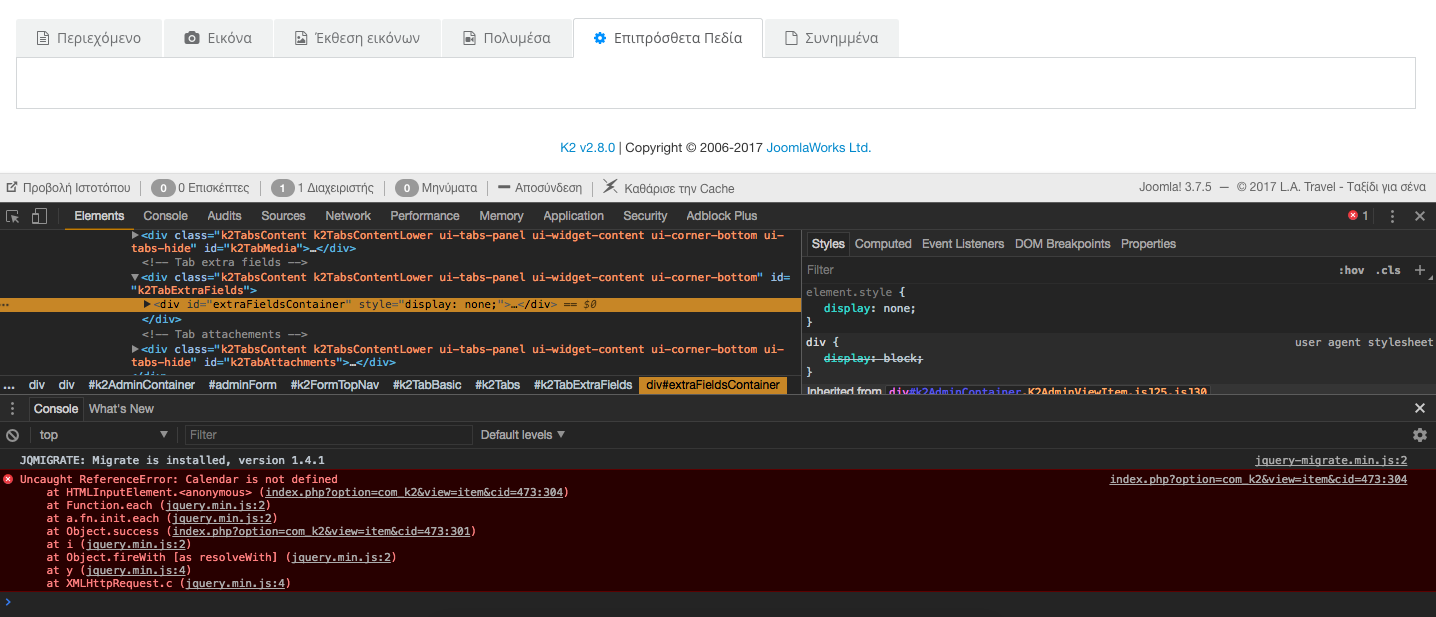Screen dimensions: 1436x617
Task: Close the console drawer
Action: tap(1419, 408)
